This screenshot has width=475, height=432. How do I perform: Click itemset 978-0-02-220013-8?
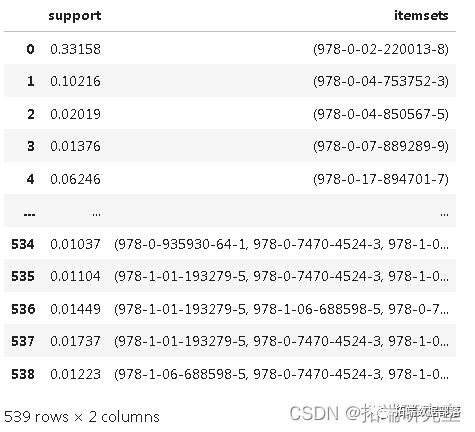(x=381, y=49)
